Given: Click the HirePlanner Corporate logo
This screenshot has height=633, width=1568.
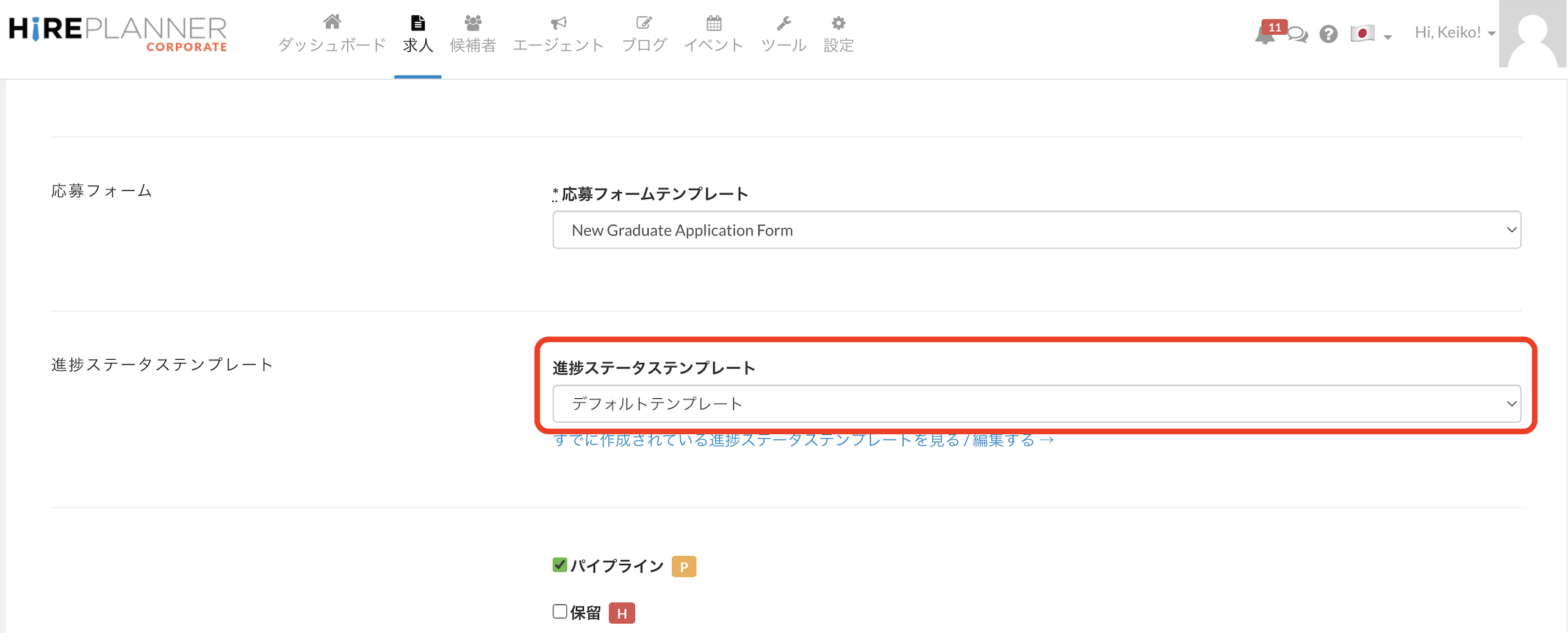Looking at the screenshot, I should point(118,34).
